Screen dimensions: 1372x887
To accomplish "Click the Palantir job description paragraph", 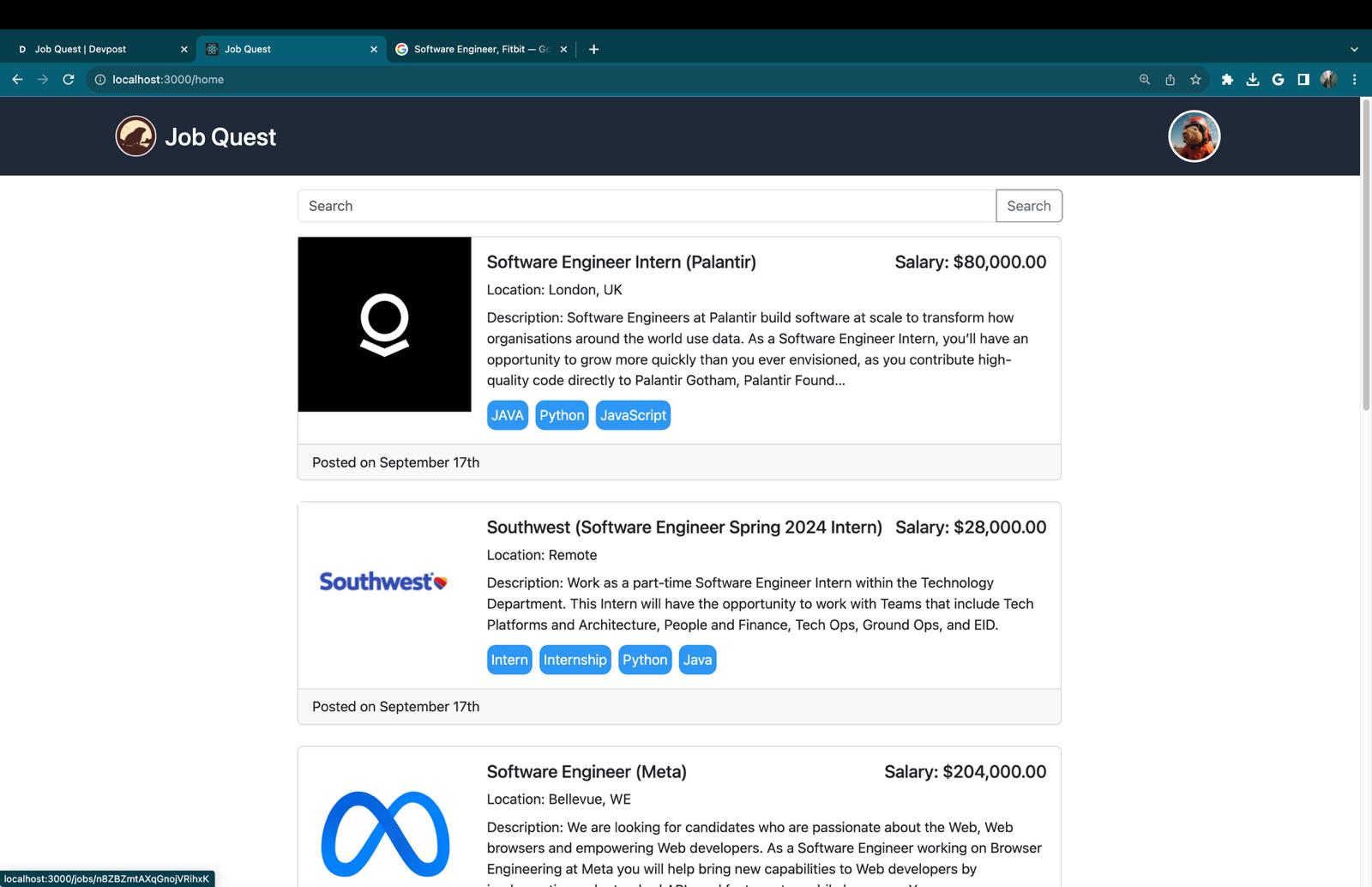I will (x=758, y=349).
